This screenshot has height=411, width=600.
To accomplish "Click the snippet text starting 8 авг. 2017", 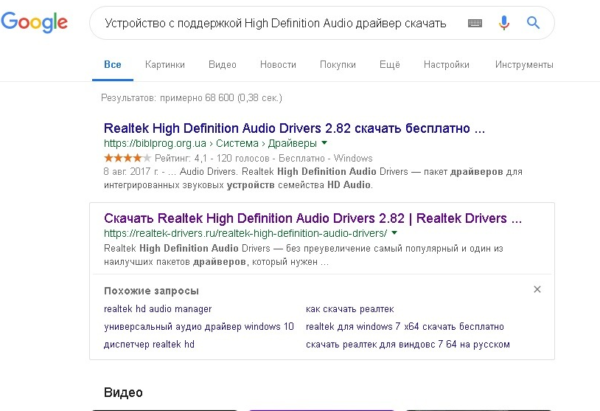I will [313, 178].
